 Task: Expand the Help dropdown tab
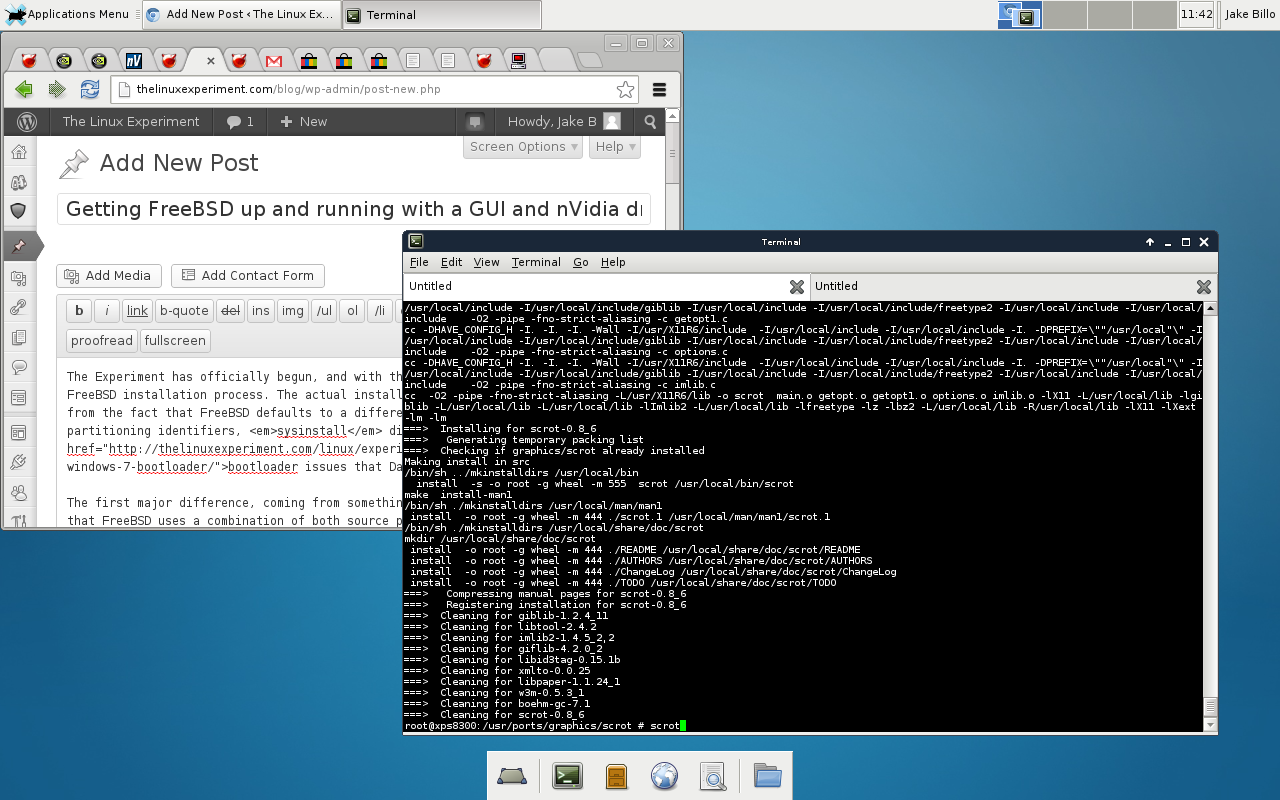614,147
